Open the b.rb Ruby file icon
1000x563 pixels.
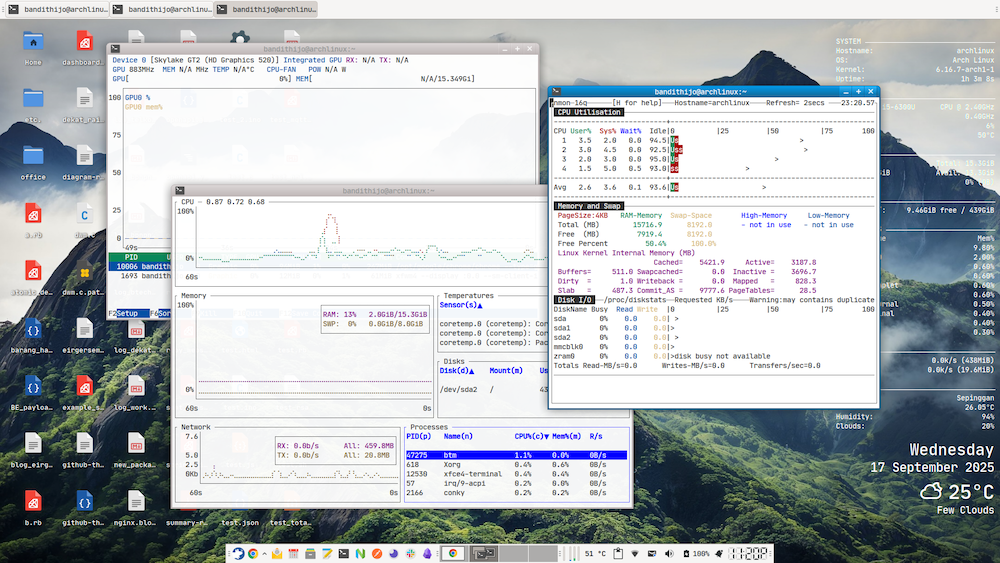33,502
